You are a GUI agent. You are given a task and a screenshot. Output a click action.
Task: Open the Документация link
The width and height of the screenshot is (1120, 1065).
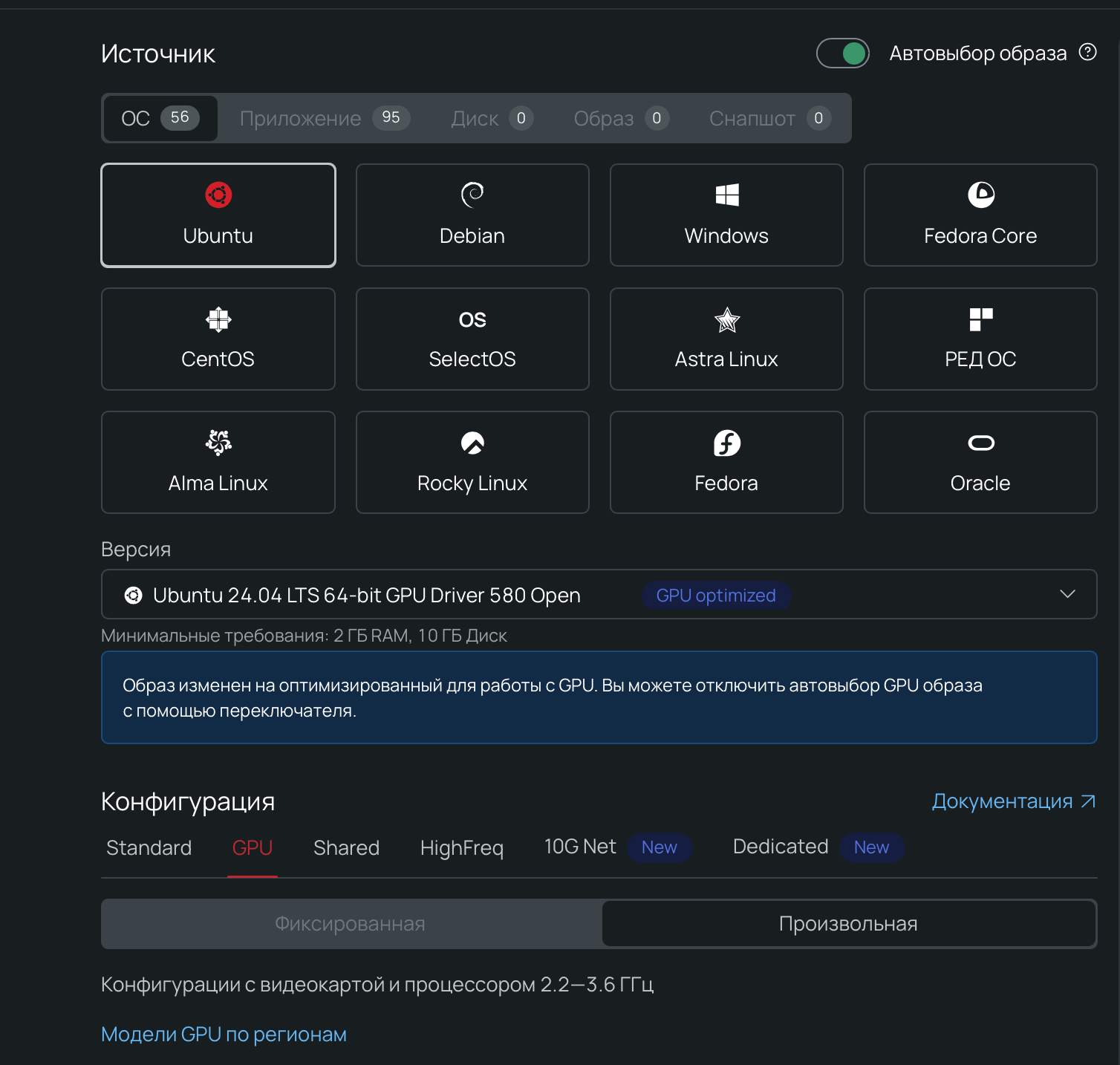coord(1013,801)
